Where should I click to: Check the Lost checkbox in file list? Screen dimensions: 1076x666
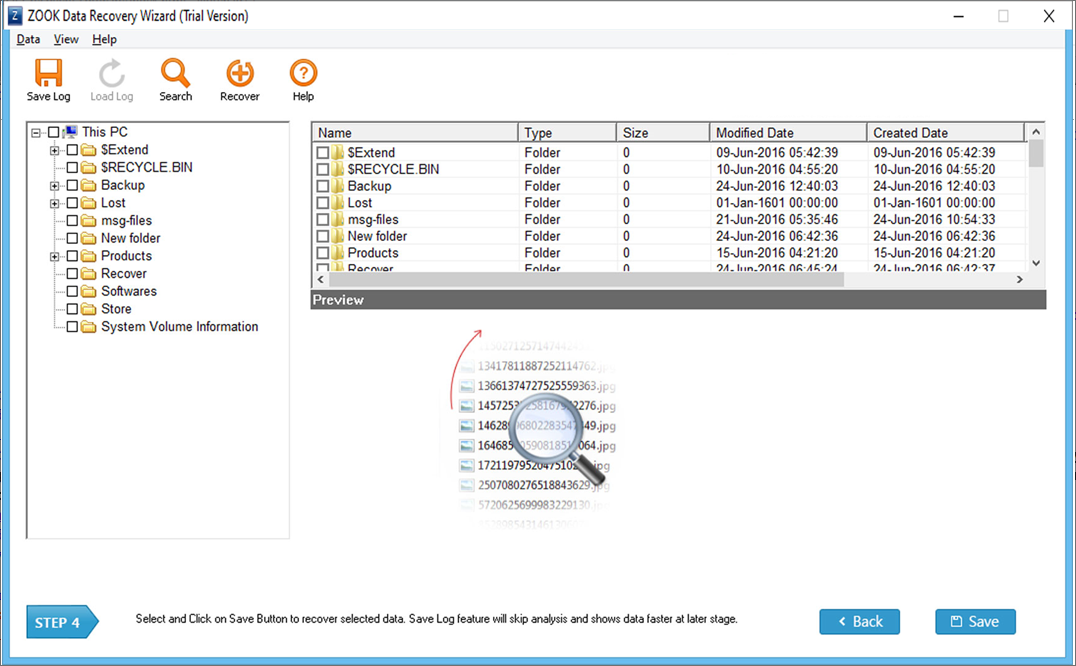pyautogui.click(x=323, y=202)
